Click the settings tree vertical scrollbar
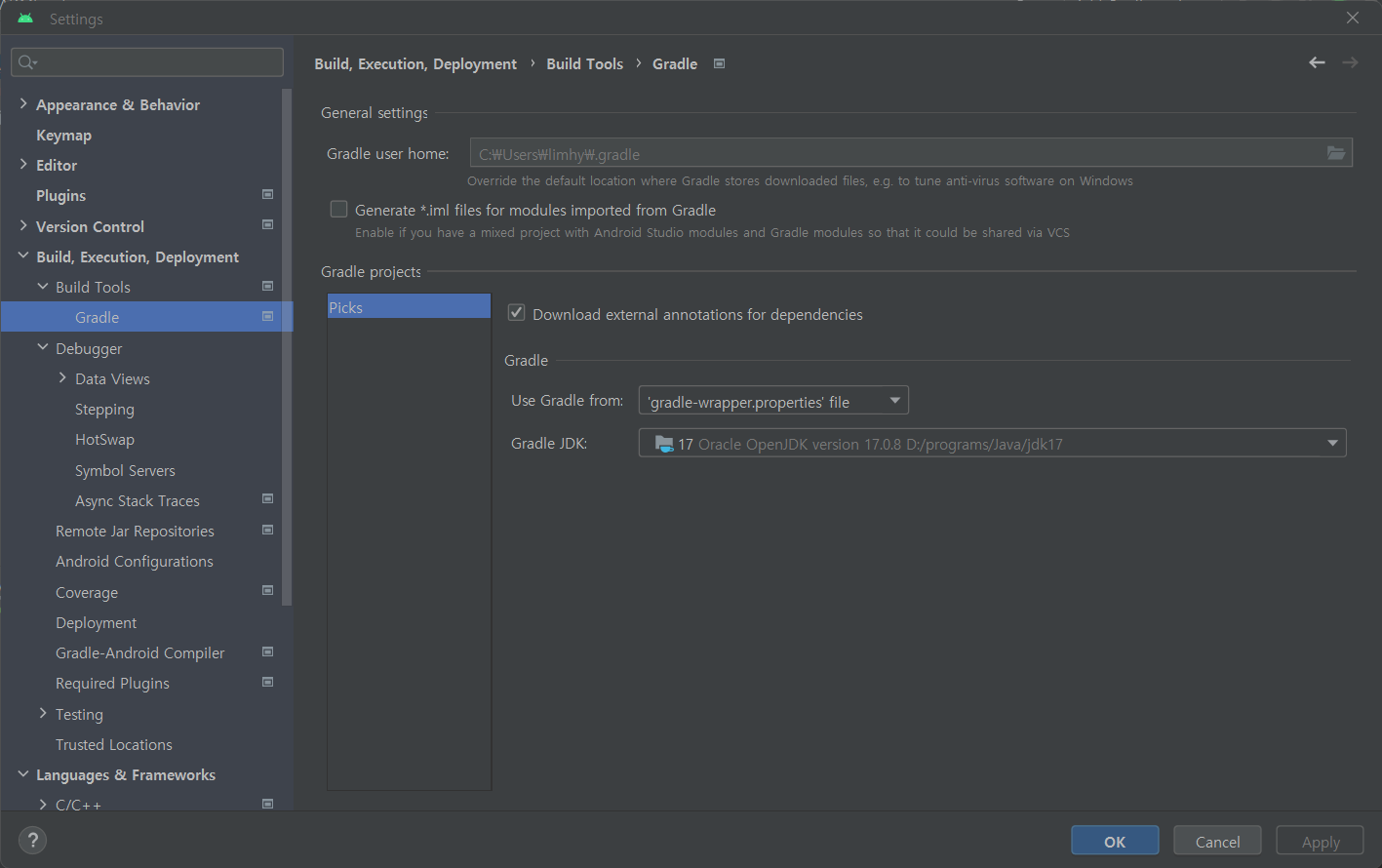This screenshot has height=868, width=1382. tap(287, 347)
